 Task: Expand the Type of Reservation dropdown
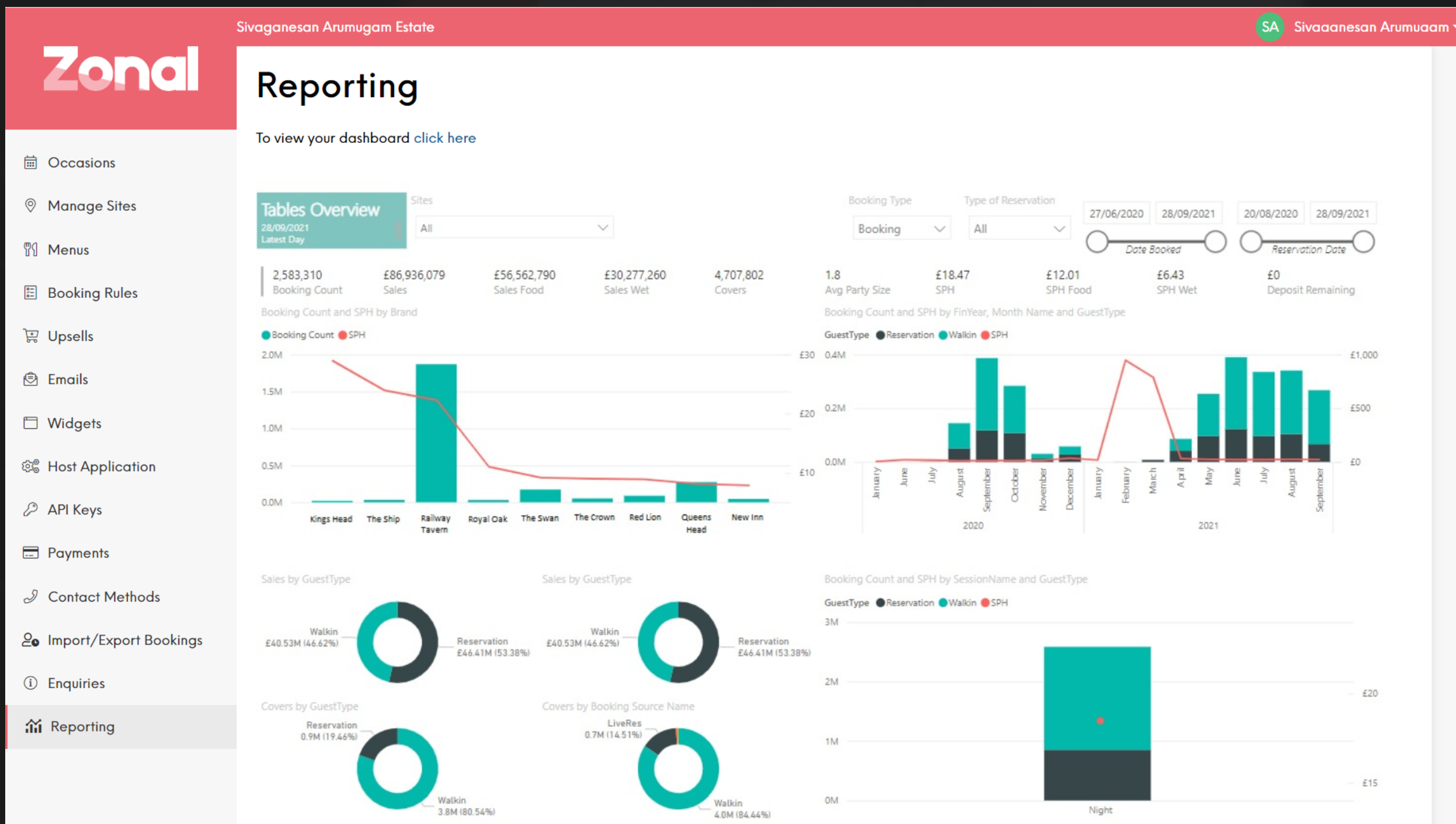pyautogui.click(x=1019, y=229)
